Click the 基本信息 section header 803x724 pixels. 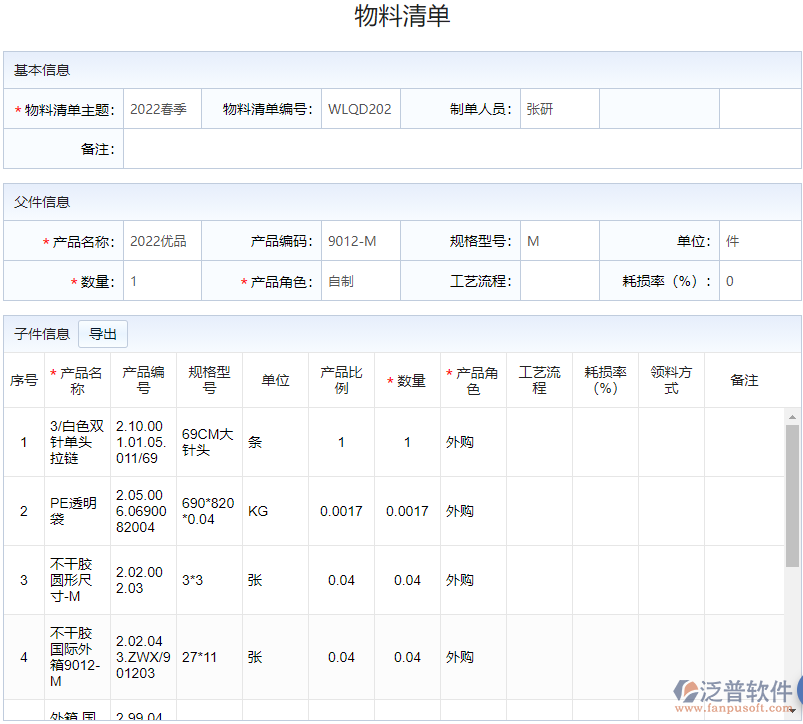pos(40,70)
